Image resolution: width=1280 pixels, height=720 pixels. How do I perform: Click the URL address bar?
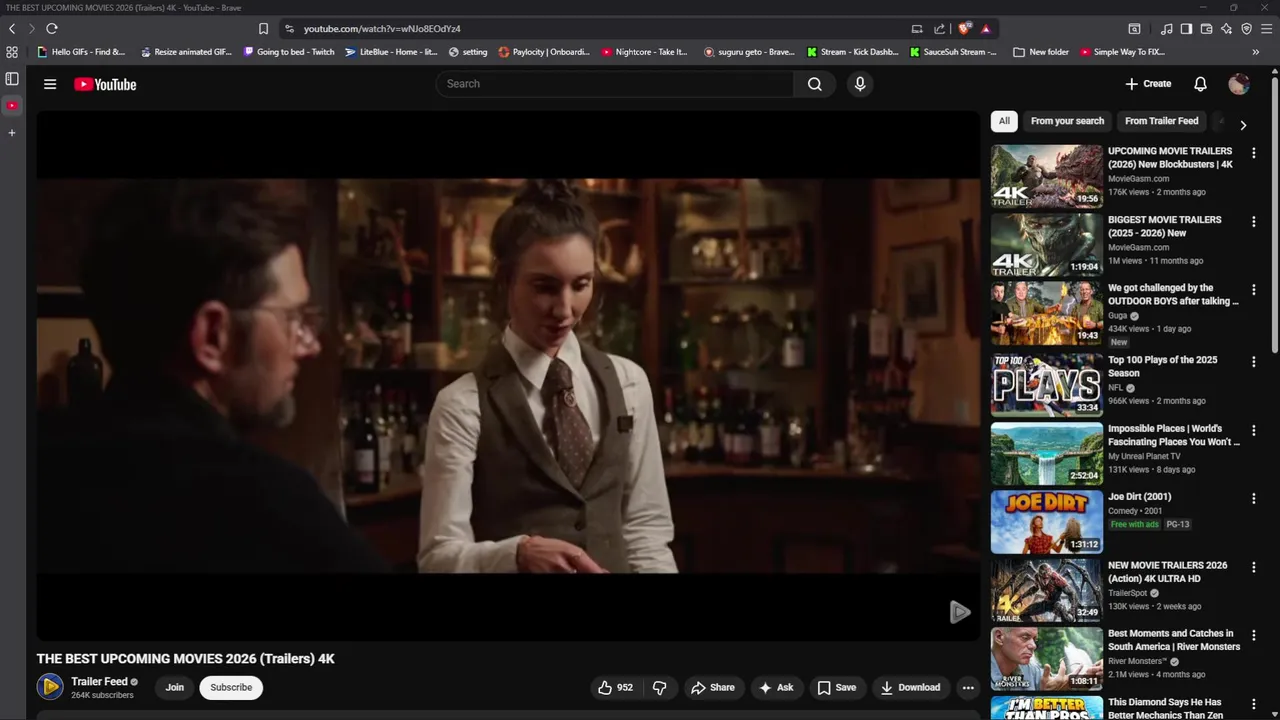click(x=600, y=29)
